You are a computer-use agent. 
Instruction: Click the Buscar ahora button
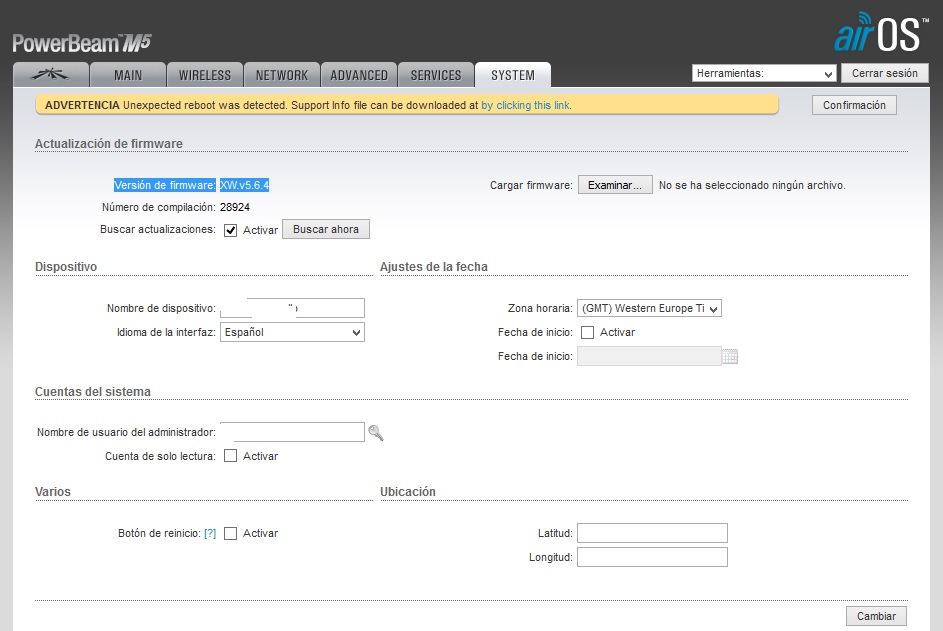pyautogui.click(x=326, y=229)
